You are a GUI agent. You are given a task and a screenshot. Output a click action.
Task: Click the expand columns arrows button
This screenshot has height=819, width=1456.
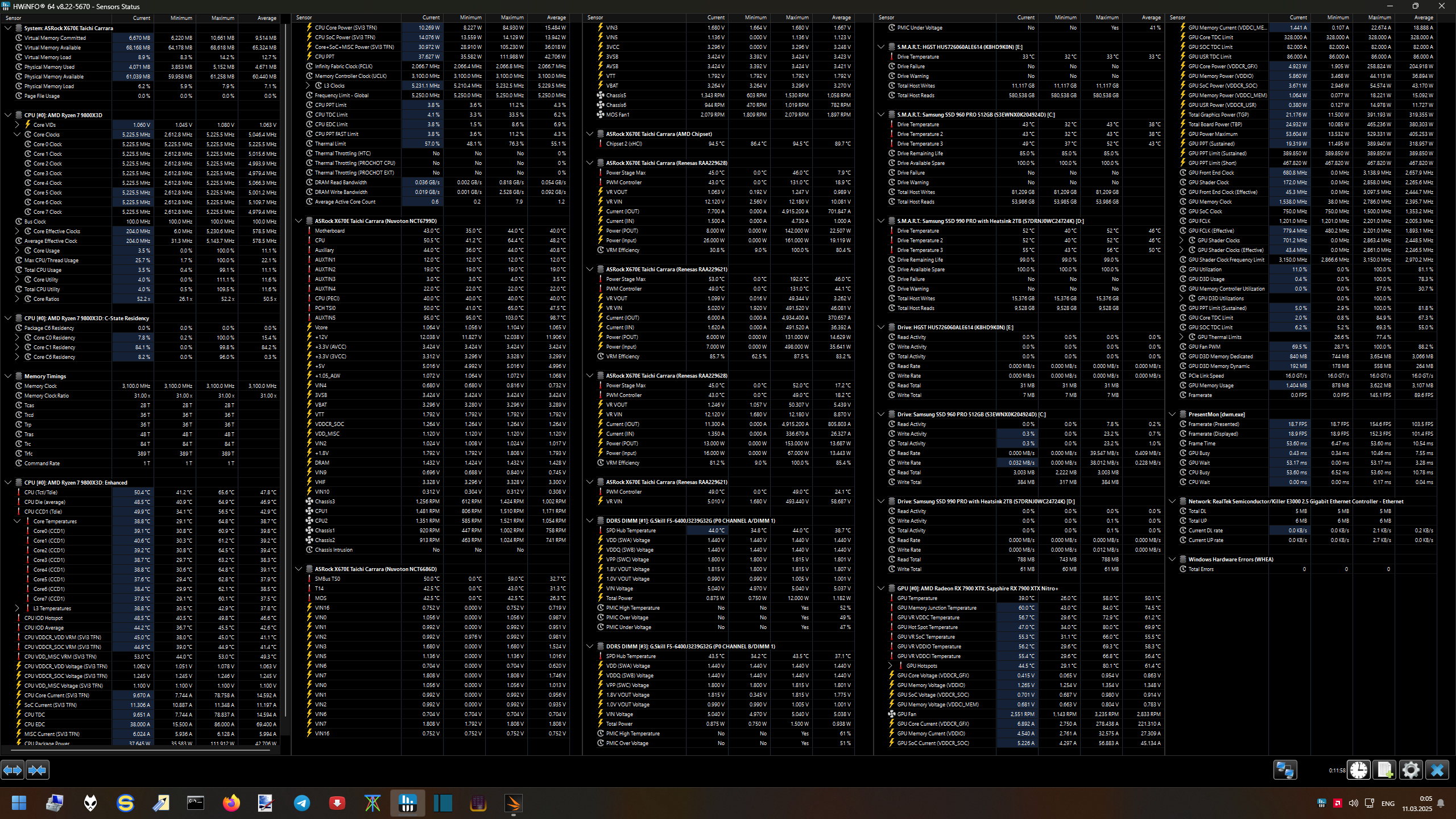coord(13,770)
